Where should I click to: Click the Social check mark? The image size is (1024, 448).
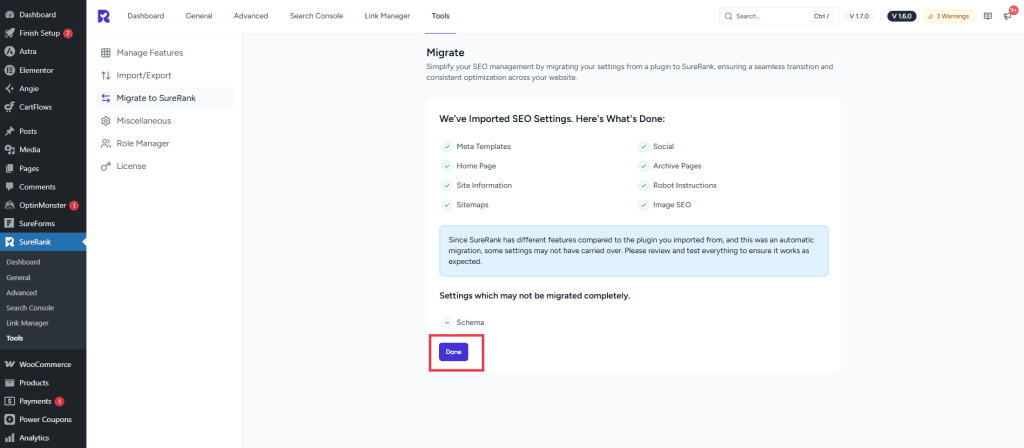pyautogui.click(x=644, y=146)
